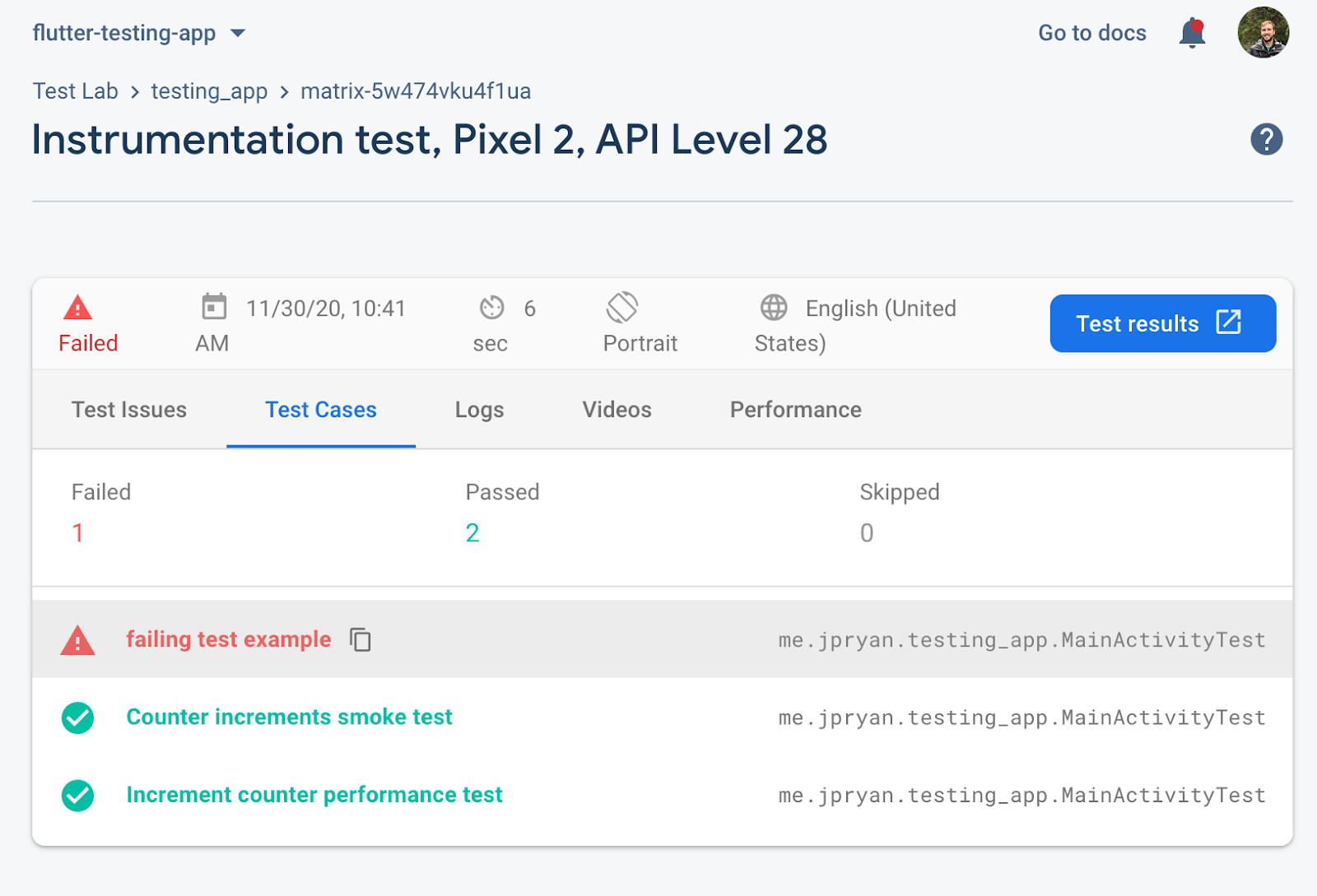This screenshot has width=1317, height=896.
Task: Click the warning icon on failing test example row
Action: coord(77,638)
